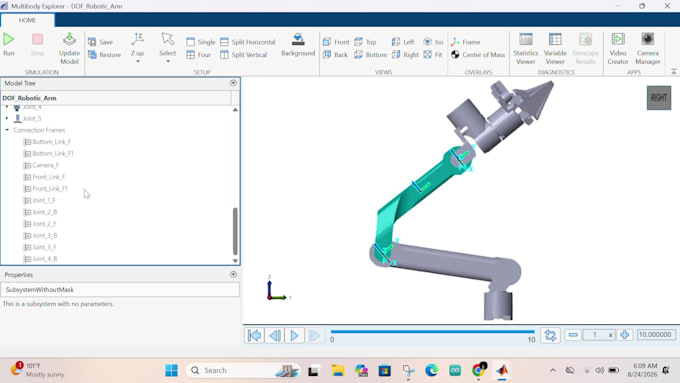Fit model to view

(433, 55)
